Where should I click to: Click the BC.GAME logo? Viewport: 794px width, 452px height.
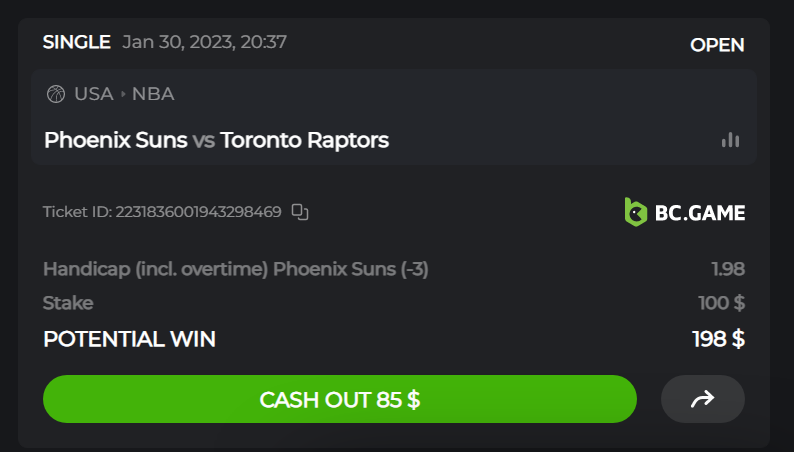[684, 212]
